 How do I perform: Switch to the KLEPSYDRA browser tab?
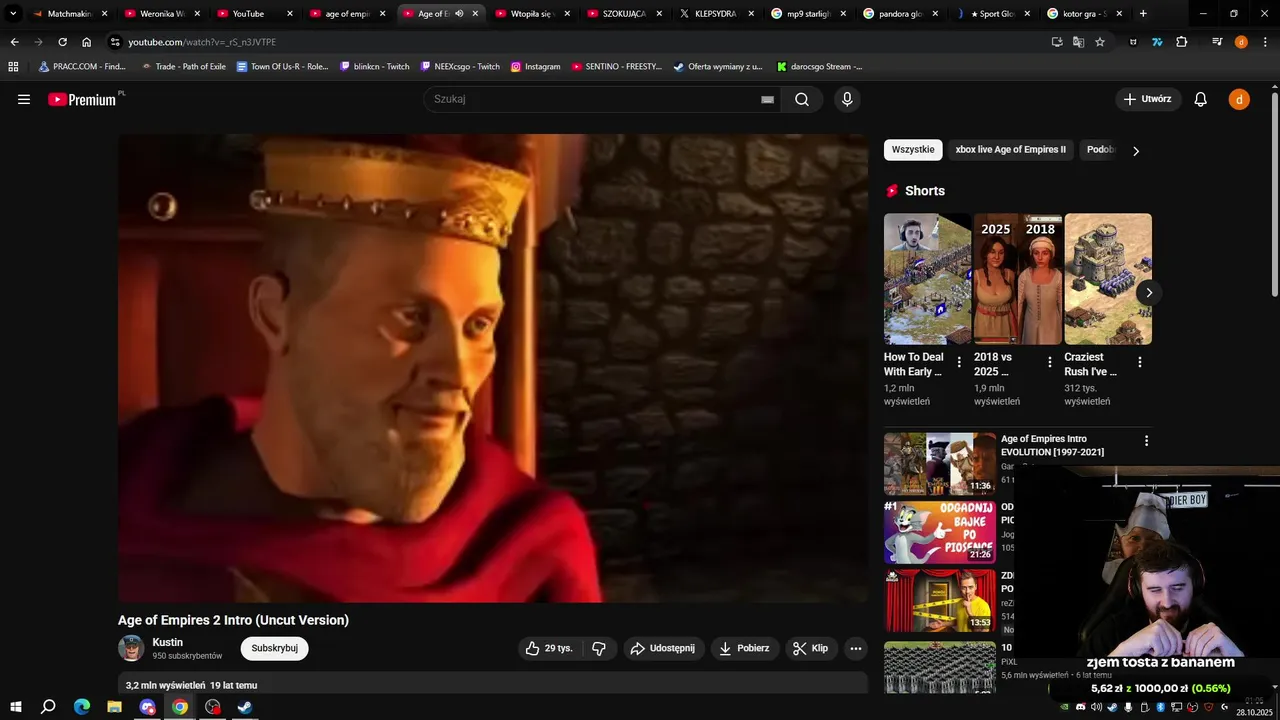pyautogui.click(x=717, y=14)
